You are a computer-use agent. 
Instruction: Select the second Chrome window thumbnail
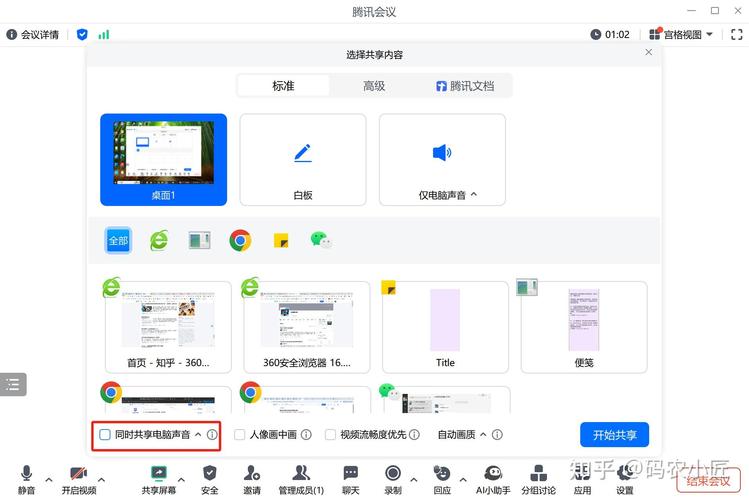coord(307,399)
